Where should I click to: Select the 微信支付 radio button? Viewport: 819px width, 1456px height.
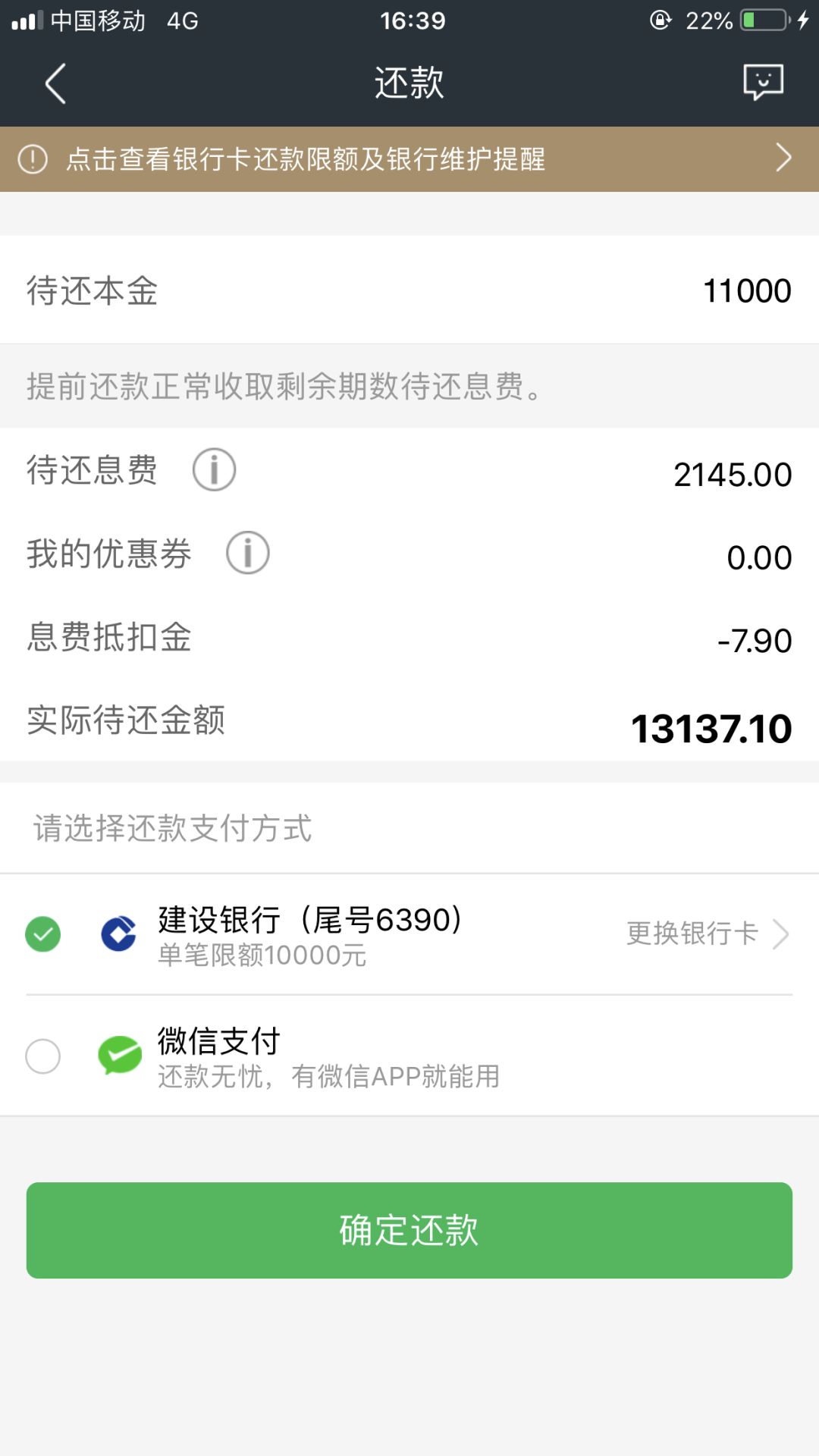coord(43,1056)
